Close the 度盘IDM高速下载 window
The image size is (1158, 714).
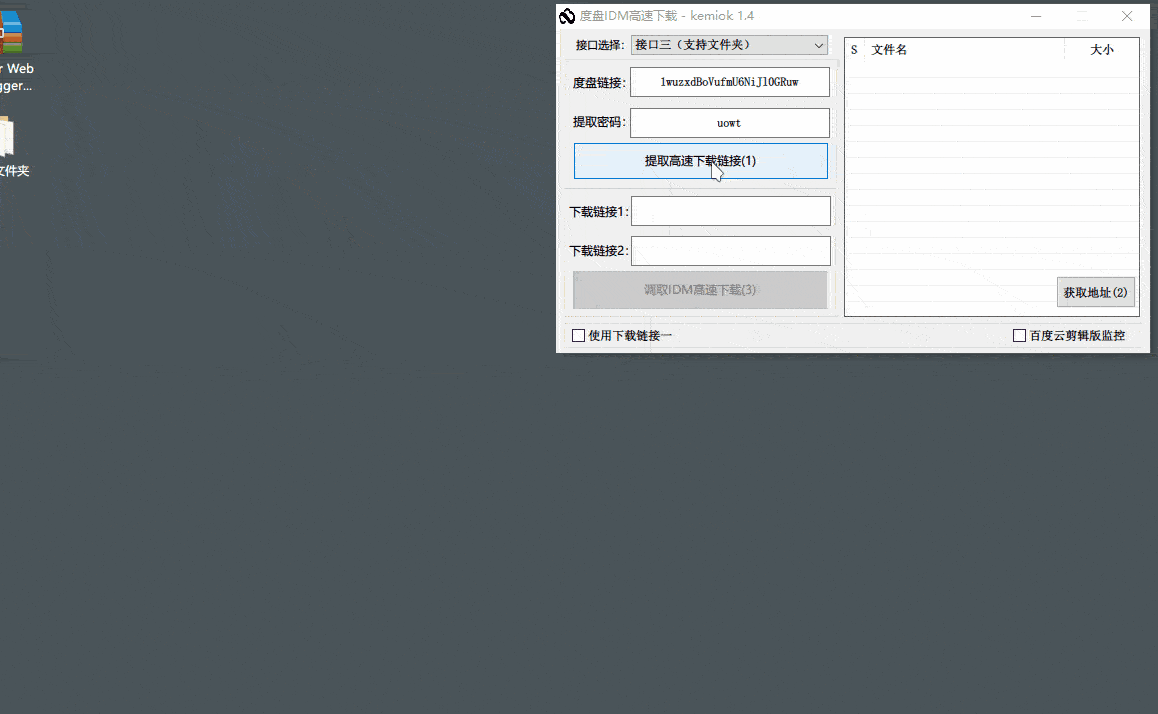tap(1127, 16)
